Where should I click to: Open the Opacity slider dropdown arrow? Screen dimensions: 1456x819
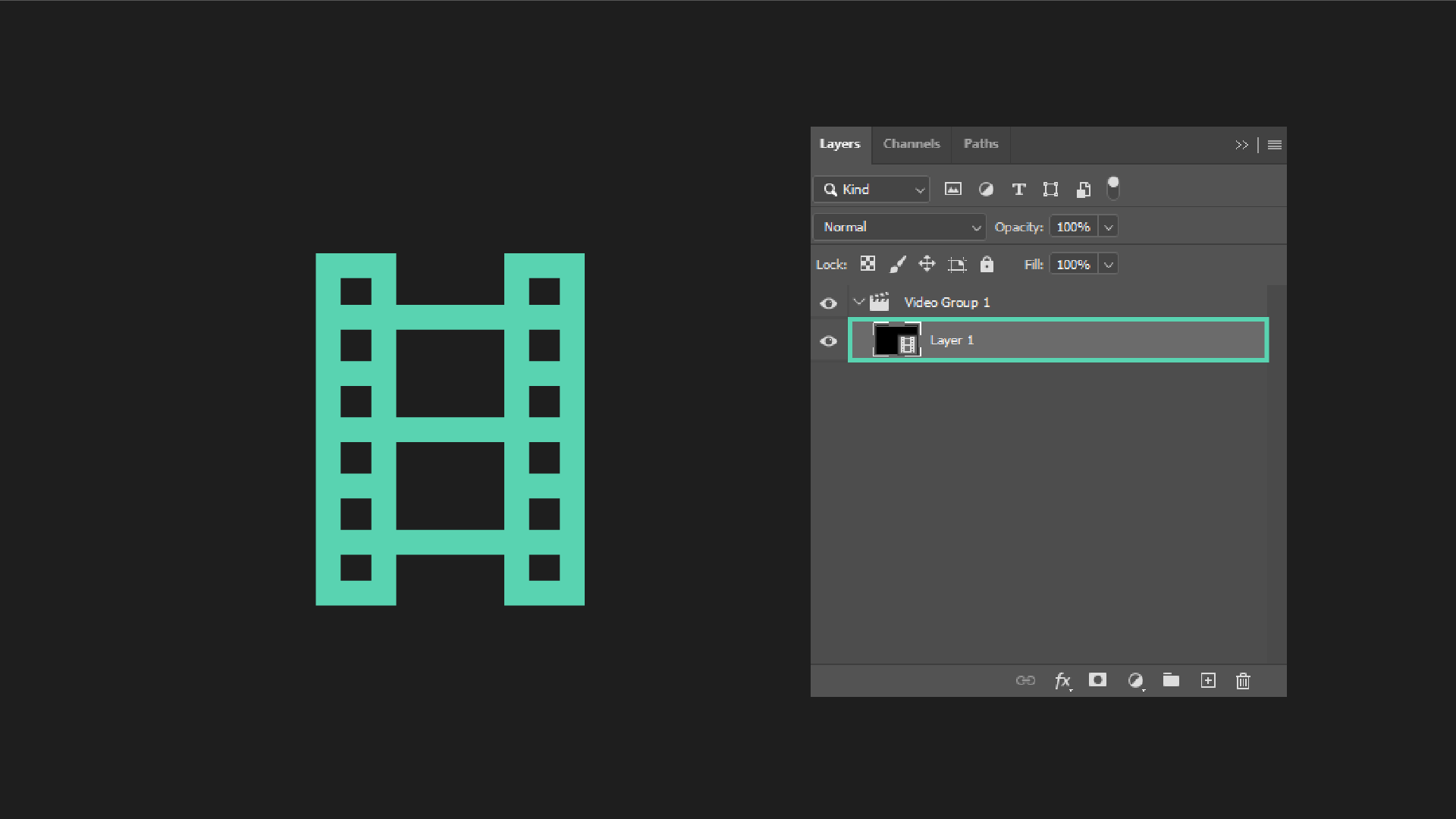pos(1108,227)
